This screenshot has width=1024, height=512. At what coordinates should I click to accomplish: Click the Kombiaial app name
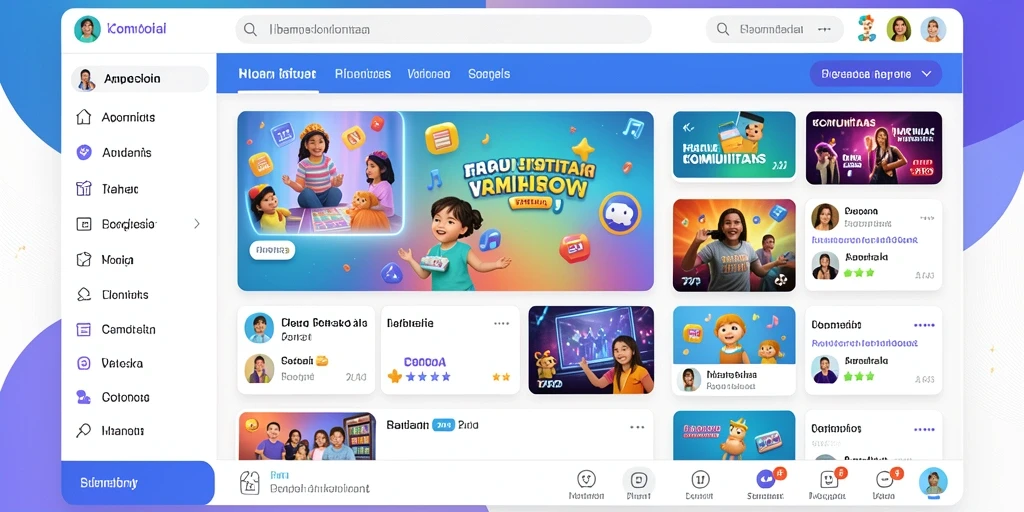136,29
